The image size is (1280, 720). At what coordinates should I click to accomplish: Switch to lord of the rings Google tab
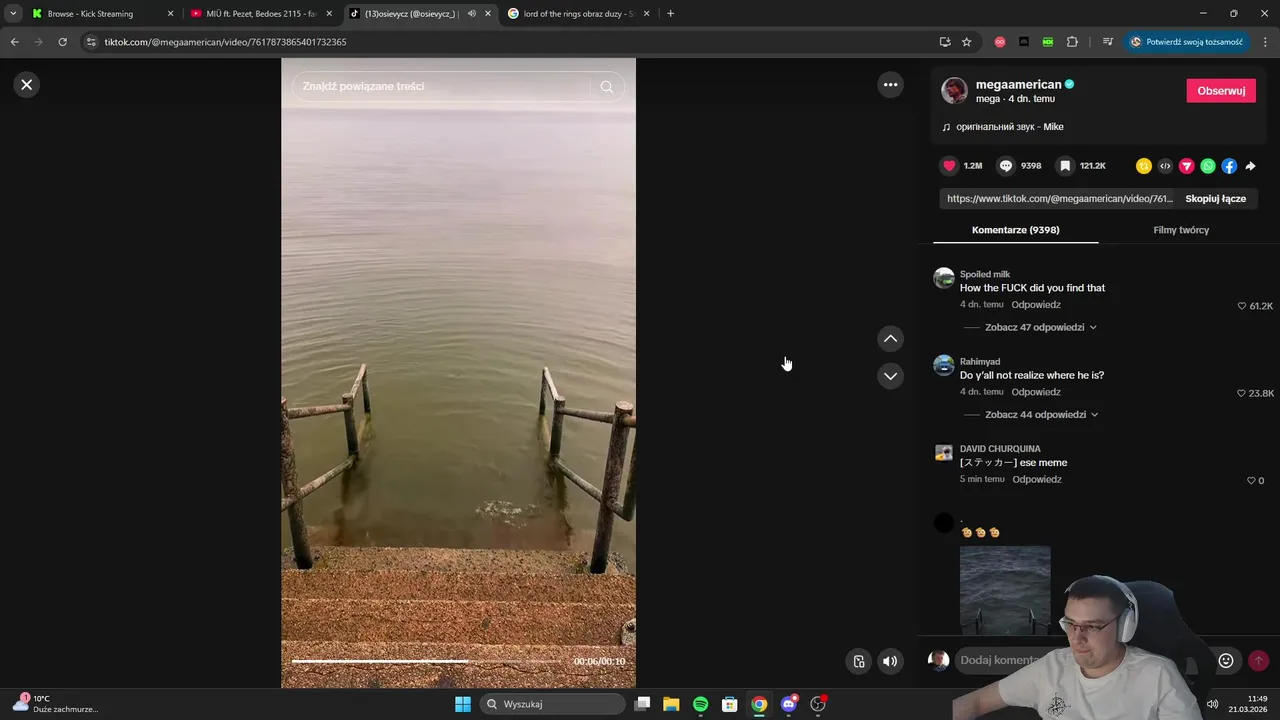click(580, 14)
